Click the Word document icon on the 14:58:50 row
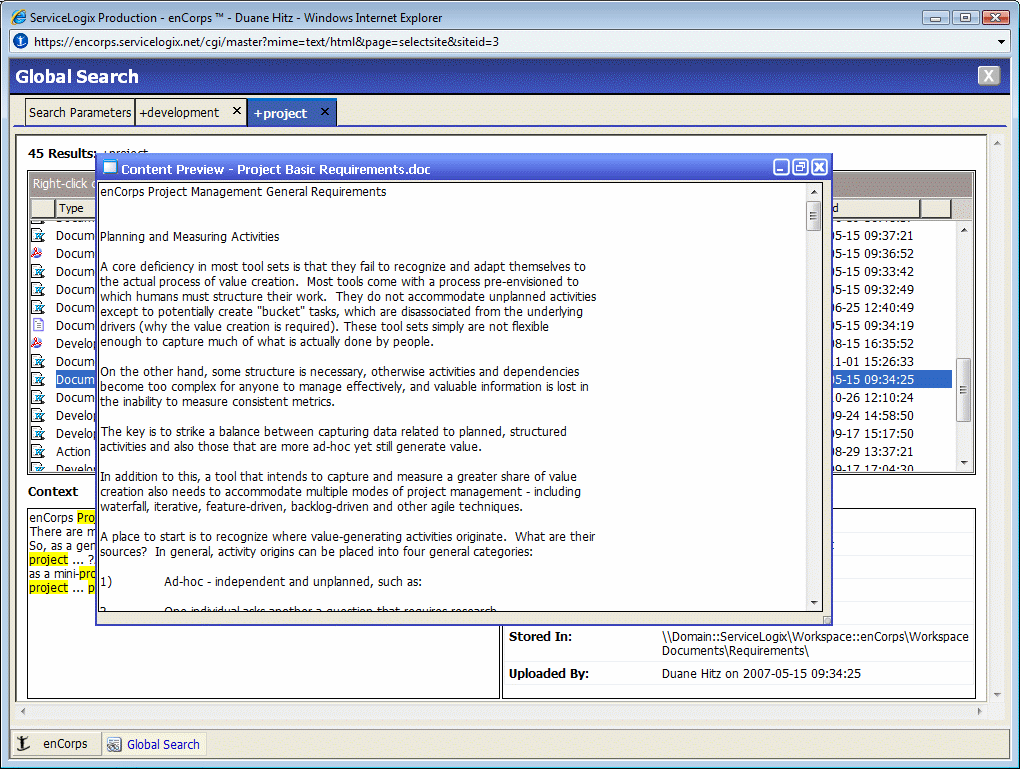1020x769 pixels. (x=39, y=415)
